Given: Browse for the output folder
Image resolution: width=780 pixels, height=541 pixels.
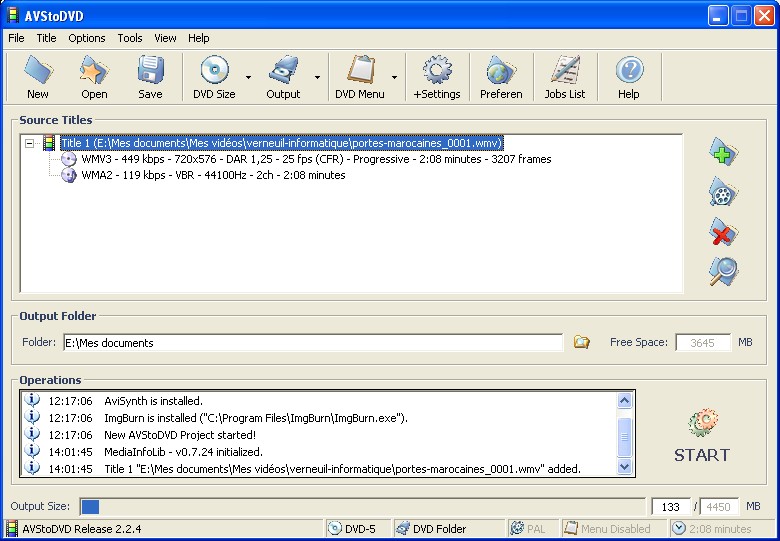Looking at the screenshot, I should click(x=581, y=343).
